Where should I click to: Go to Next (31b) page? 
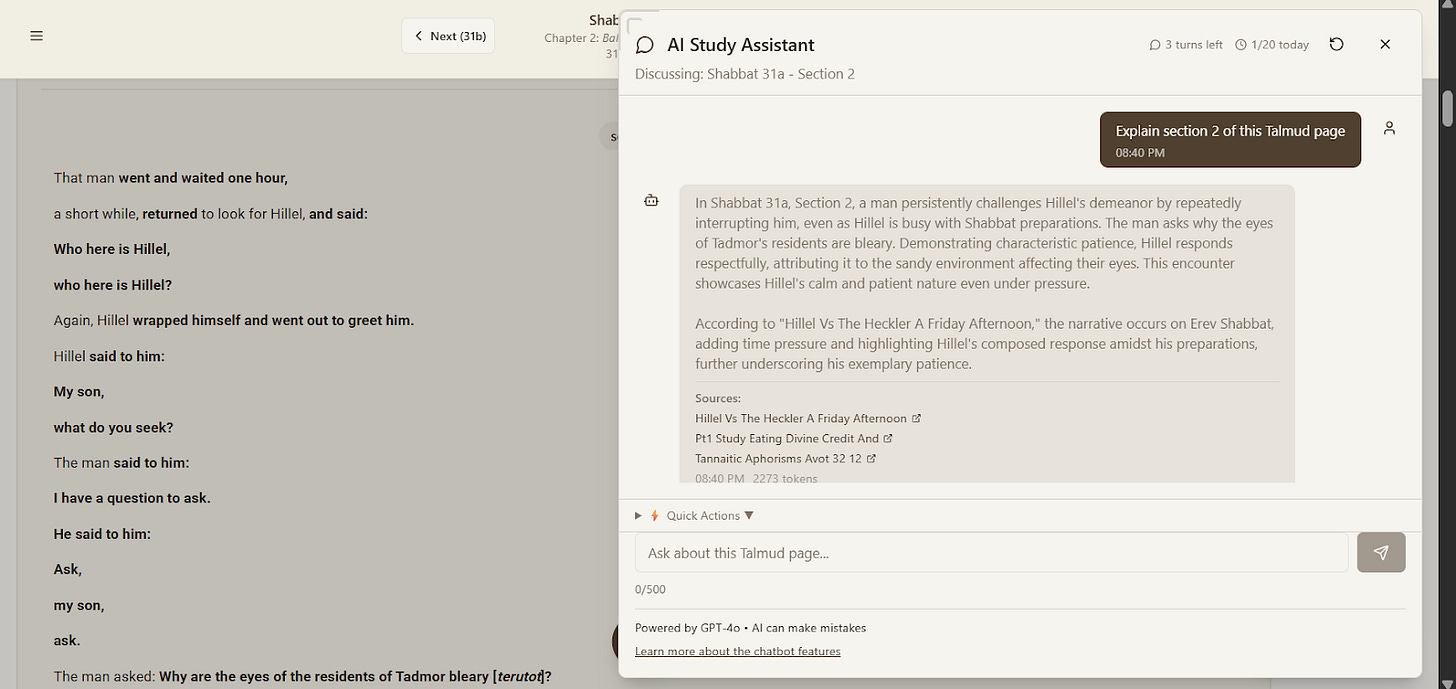pos(448,36)
